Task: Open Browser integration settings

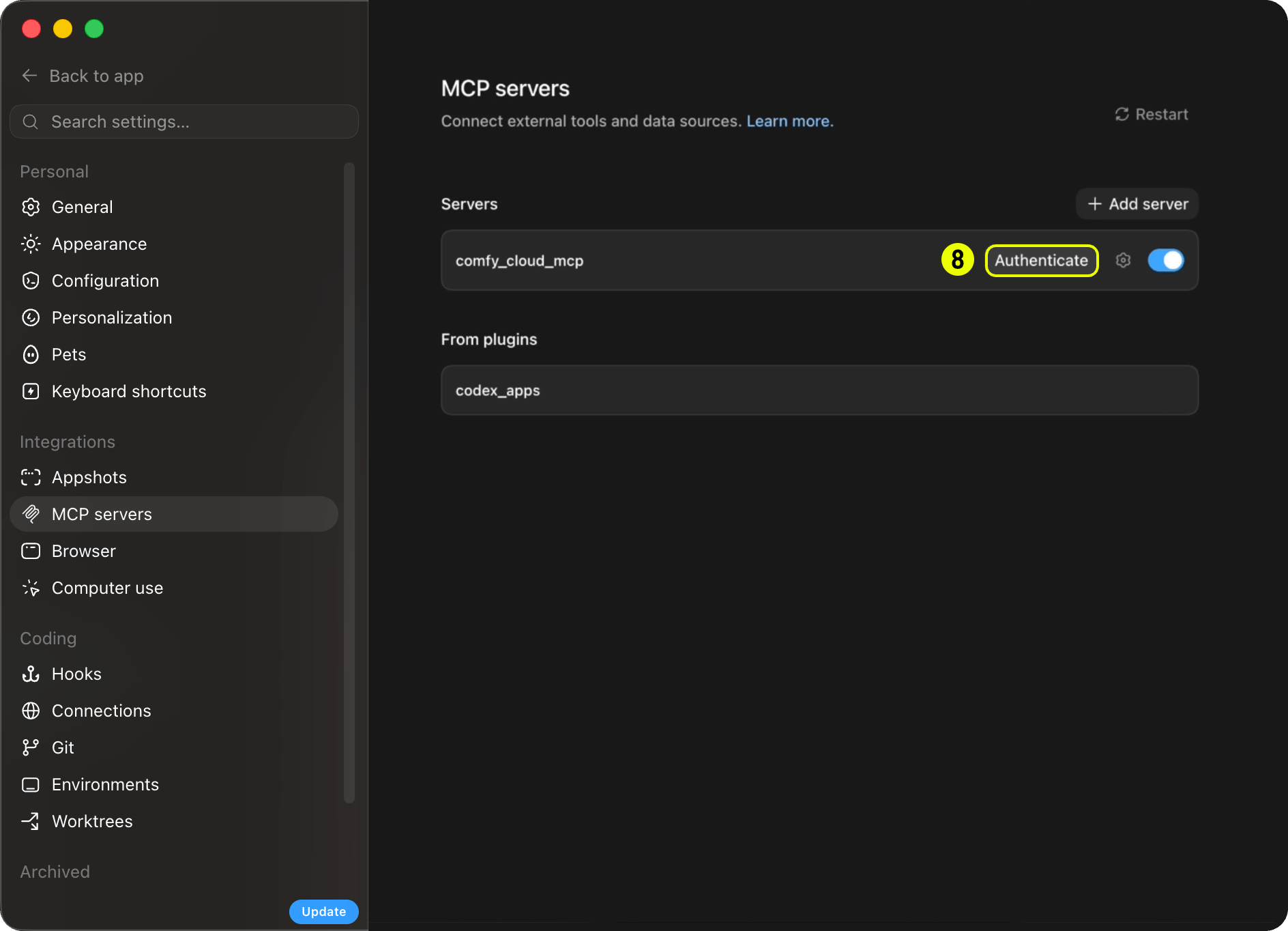Action: coord(174,551)
